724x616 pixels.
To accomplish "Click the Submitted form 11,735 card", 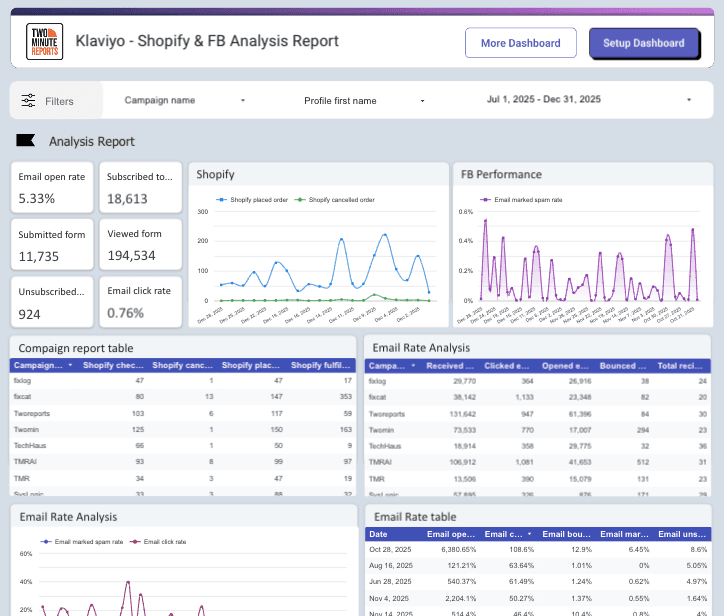I will [52, 245].
